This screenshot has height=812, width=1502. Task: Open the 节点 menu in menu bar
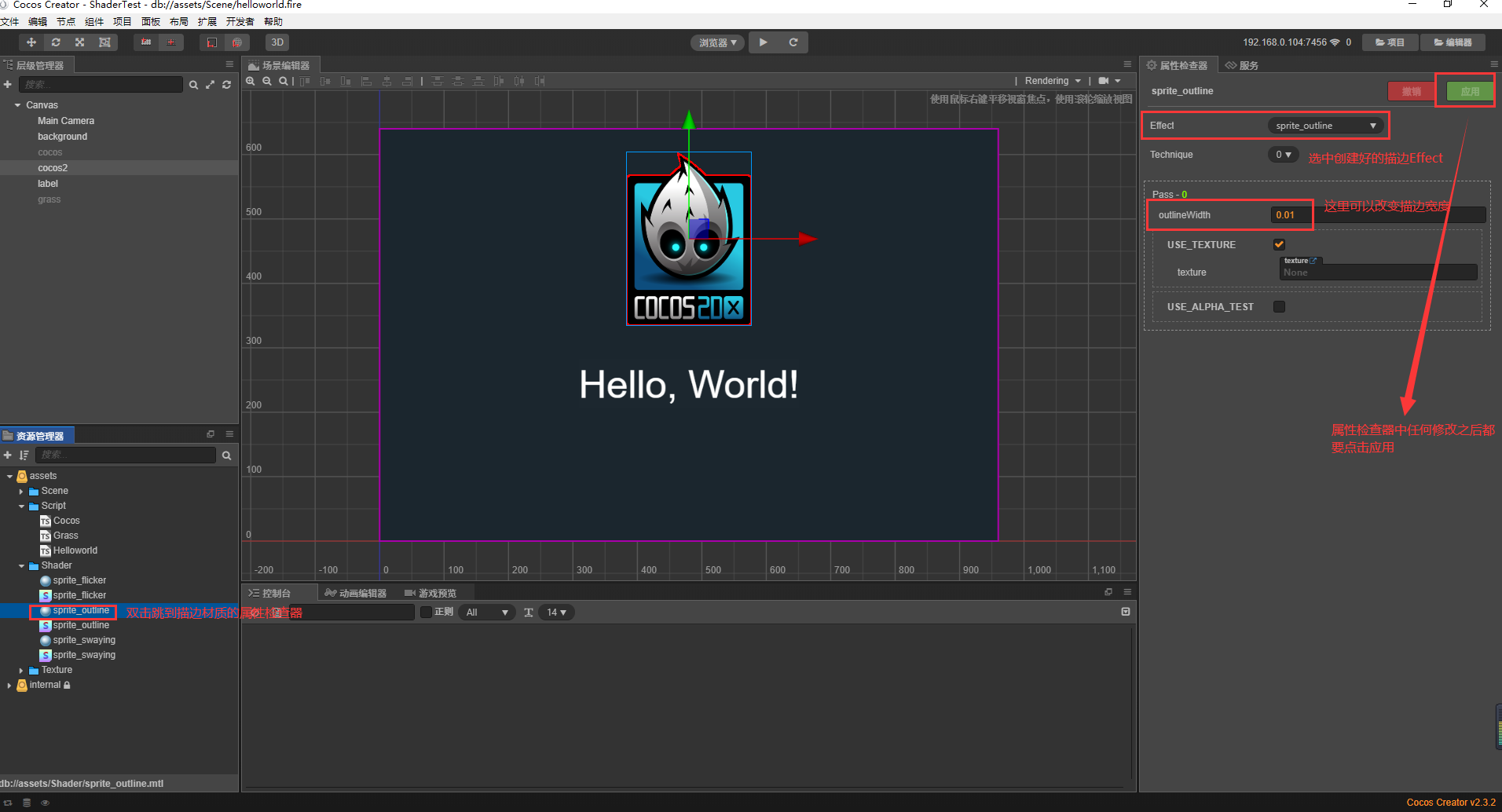tap(66, 21)
